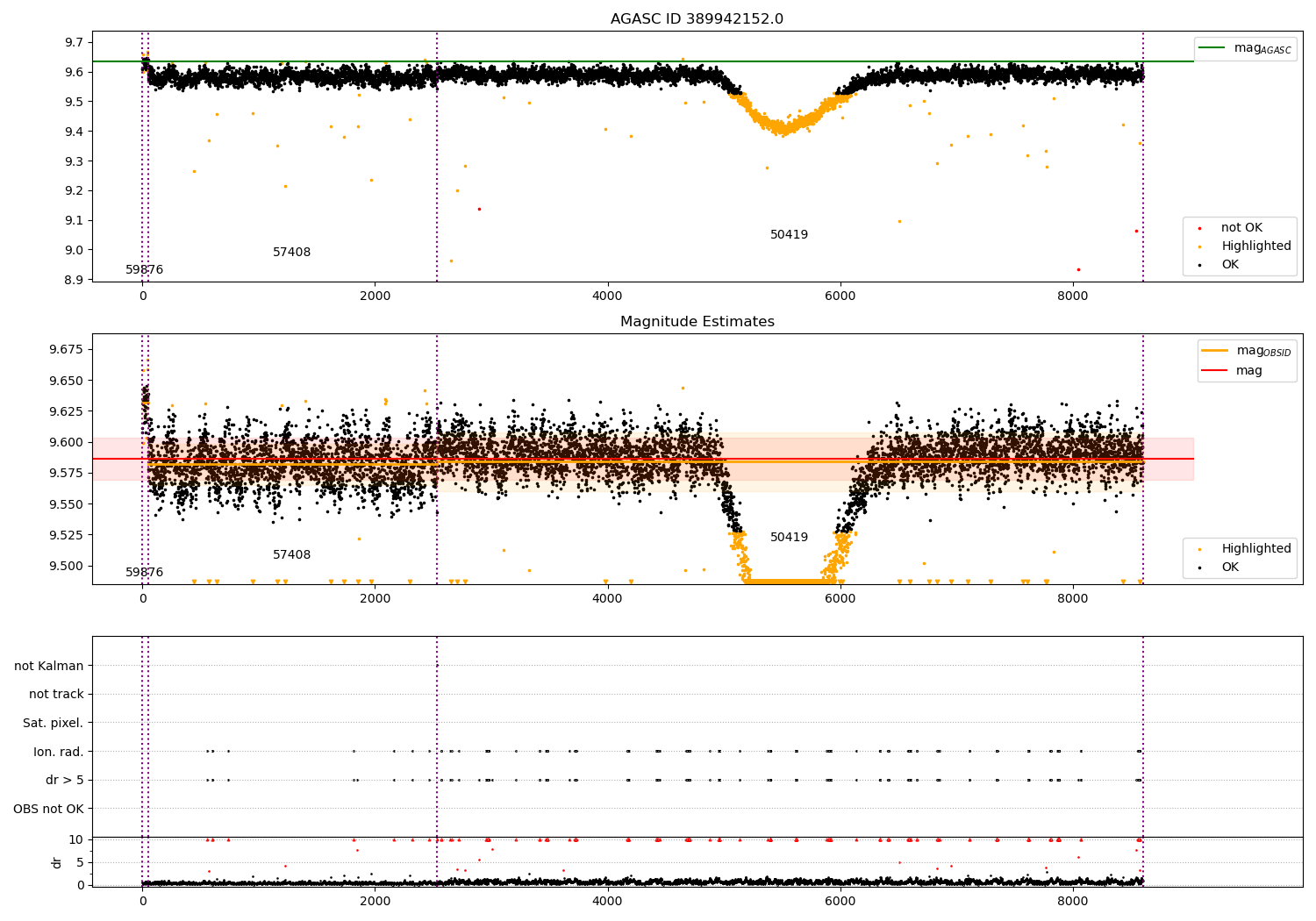
Task: Click the green line sample in mag AGASC legend
Action: click(1213, 48)
